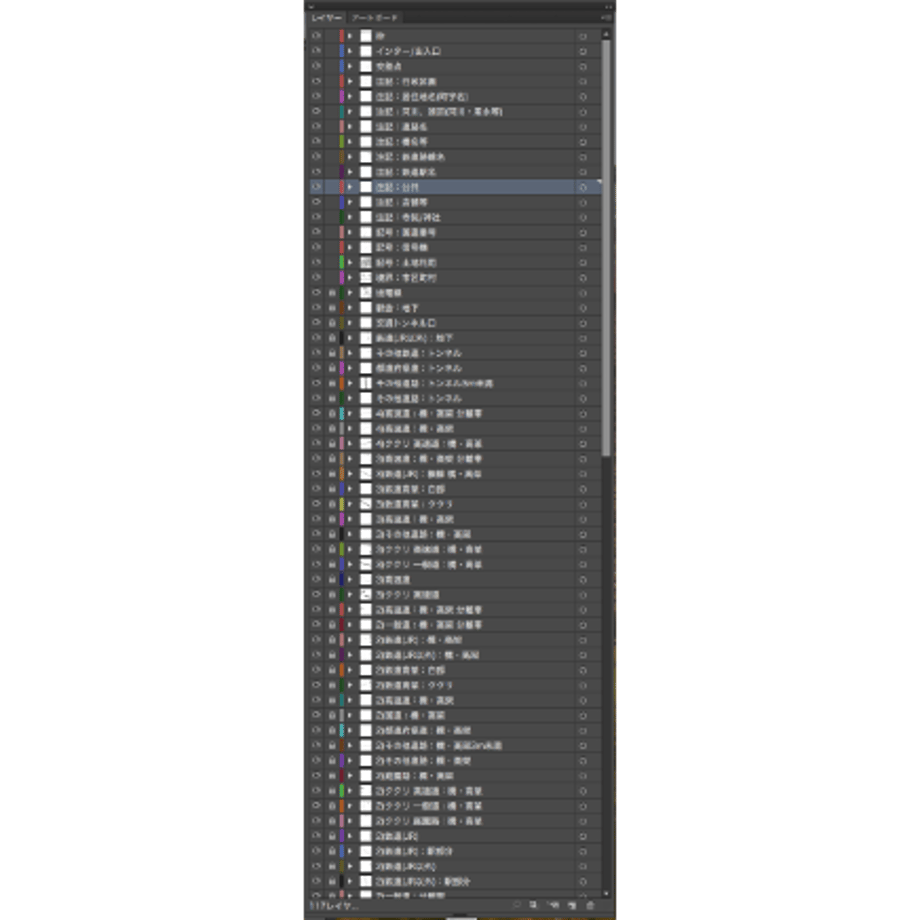Hide the インター出入口 layer with eye icon
Image resolution: width=920 pixels, height=920 pixels.
tap(316, 51)
